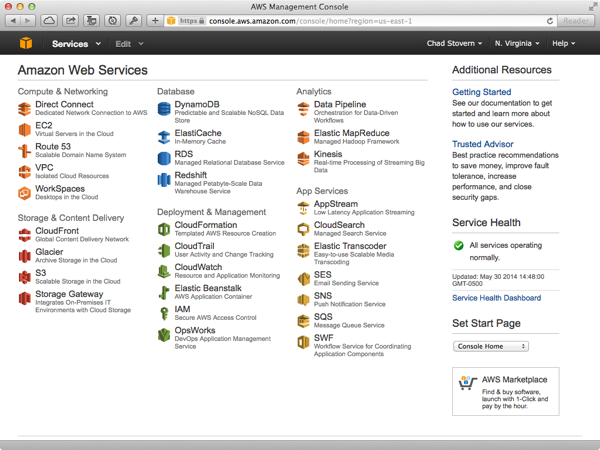Click the CloudSearch icon
Image resolution: width=600 pixels, height=450 pixels.
pyautogui.click(x=303, y=229)
